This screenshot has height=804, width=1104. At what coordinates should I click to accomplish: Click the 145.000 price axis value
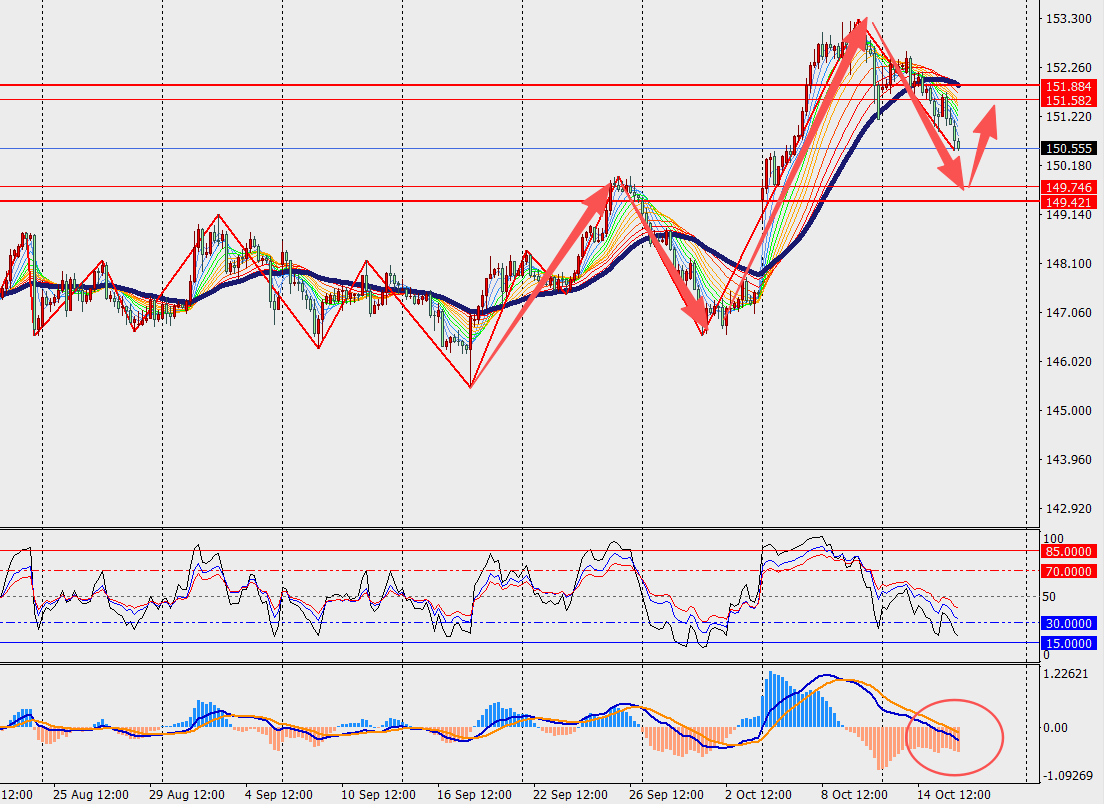(x=1068, y=410)
